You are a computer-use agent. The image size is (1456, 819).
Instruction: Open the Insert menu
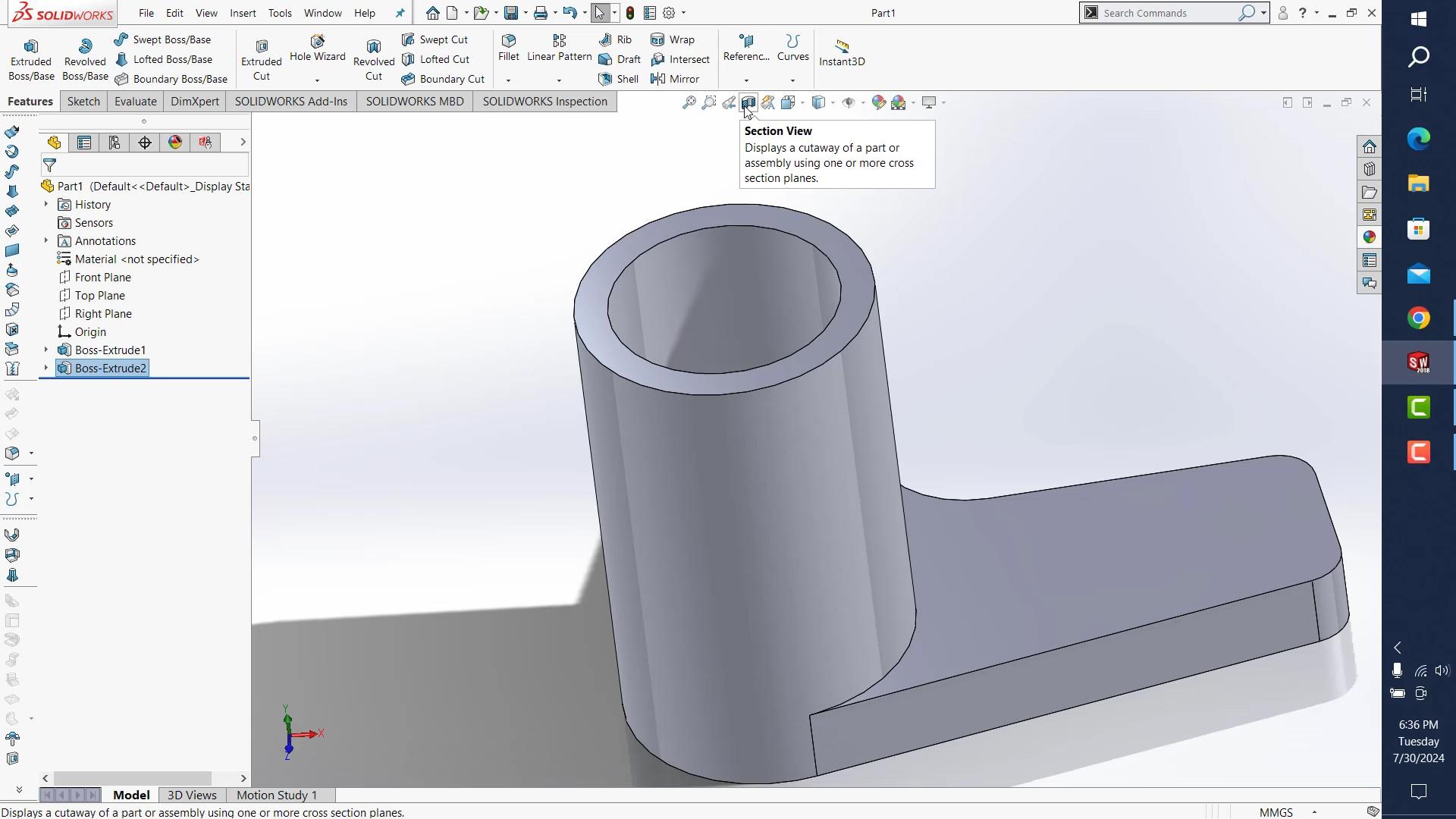(243, 13)
